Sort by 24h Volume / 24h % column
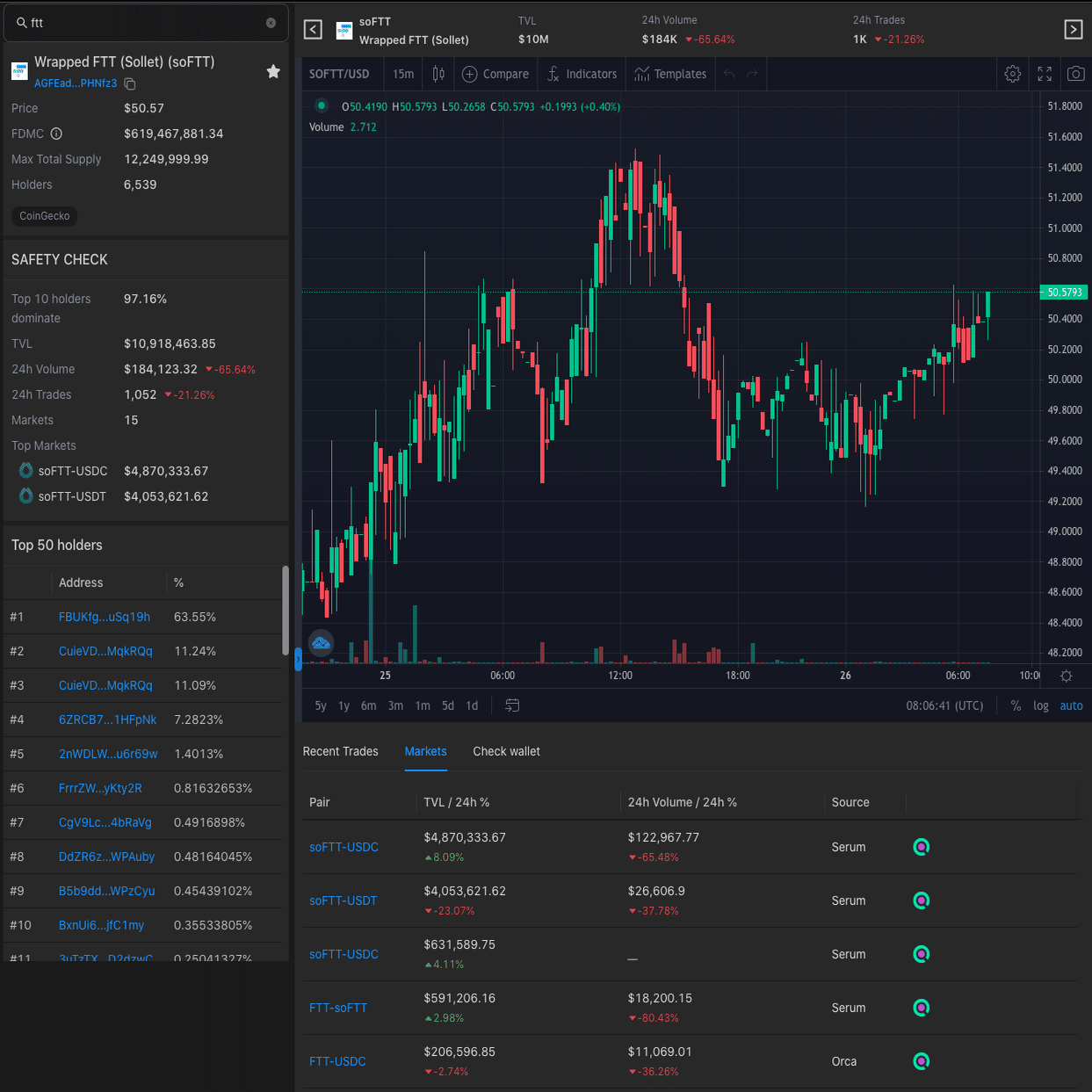This screenshot has width=1092, height=1092. click(x=683, y=803)
